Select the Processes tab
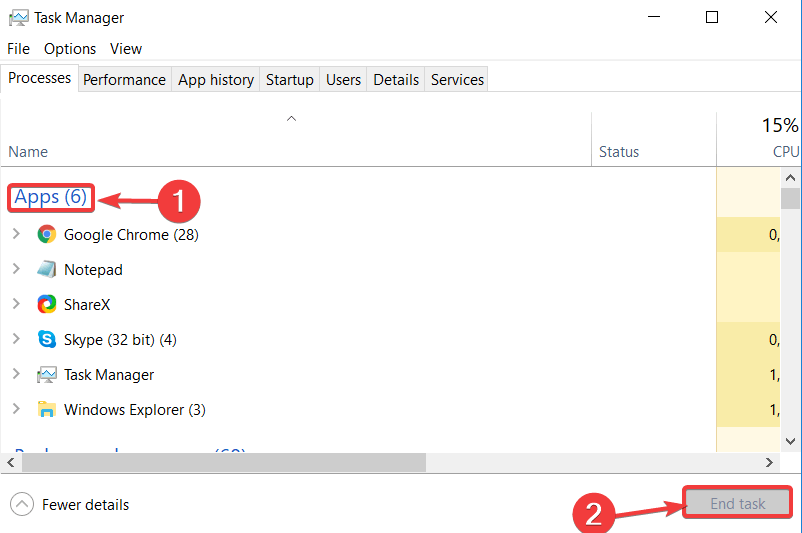Viewport: 802px width, 533px height. tap(39, 78)
